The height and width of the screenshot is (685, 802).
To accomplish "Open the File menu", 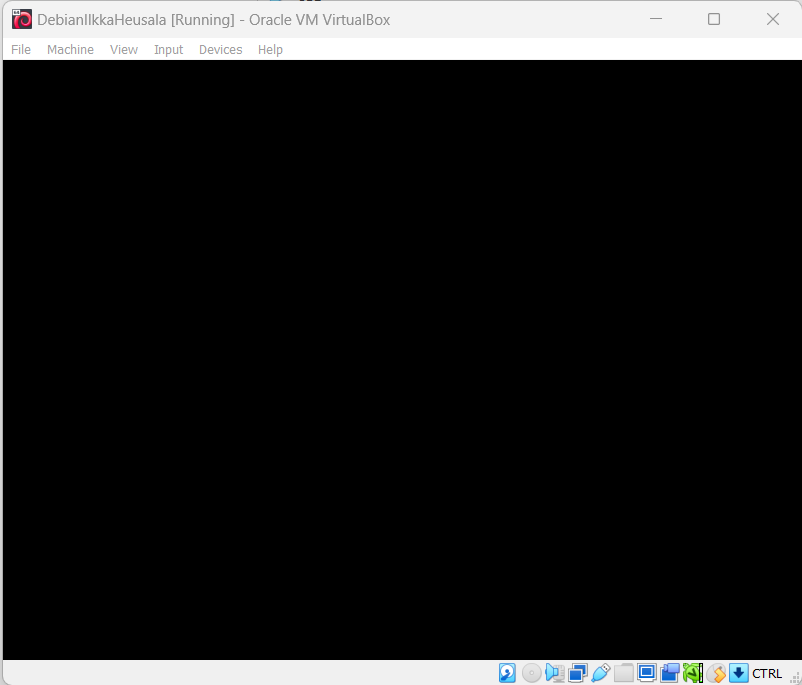I will (x=21, y=49).
